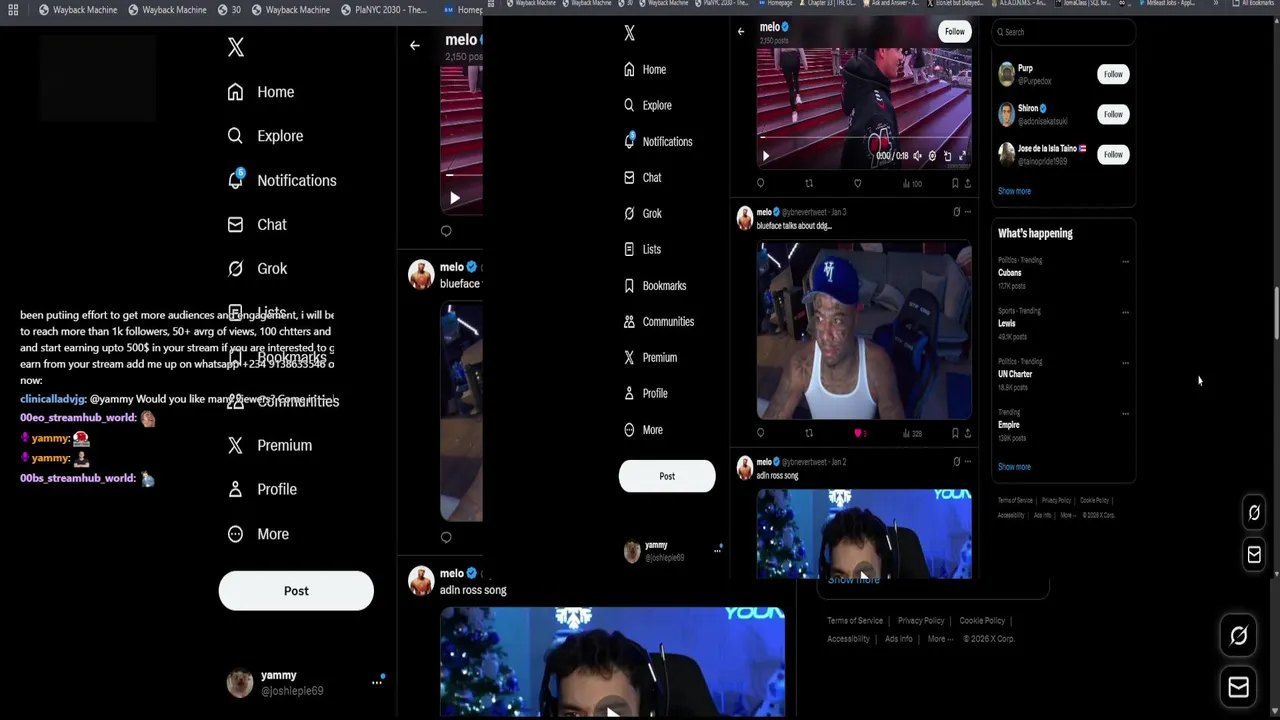Open Bookmarks in the inset X window sidebar
This screenshot has width=1280, height=720.
[654, 285]
